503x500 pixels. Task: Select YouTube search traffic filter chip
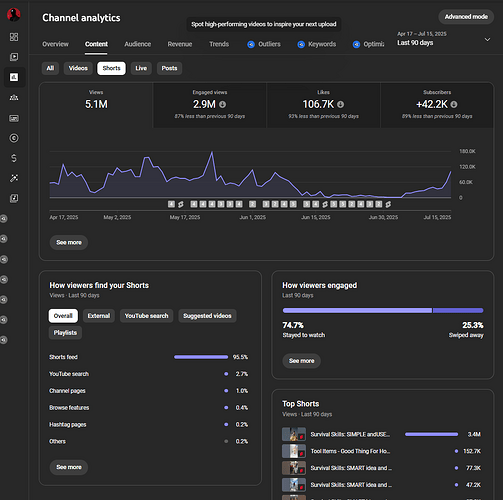tap(146, 316)
